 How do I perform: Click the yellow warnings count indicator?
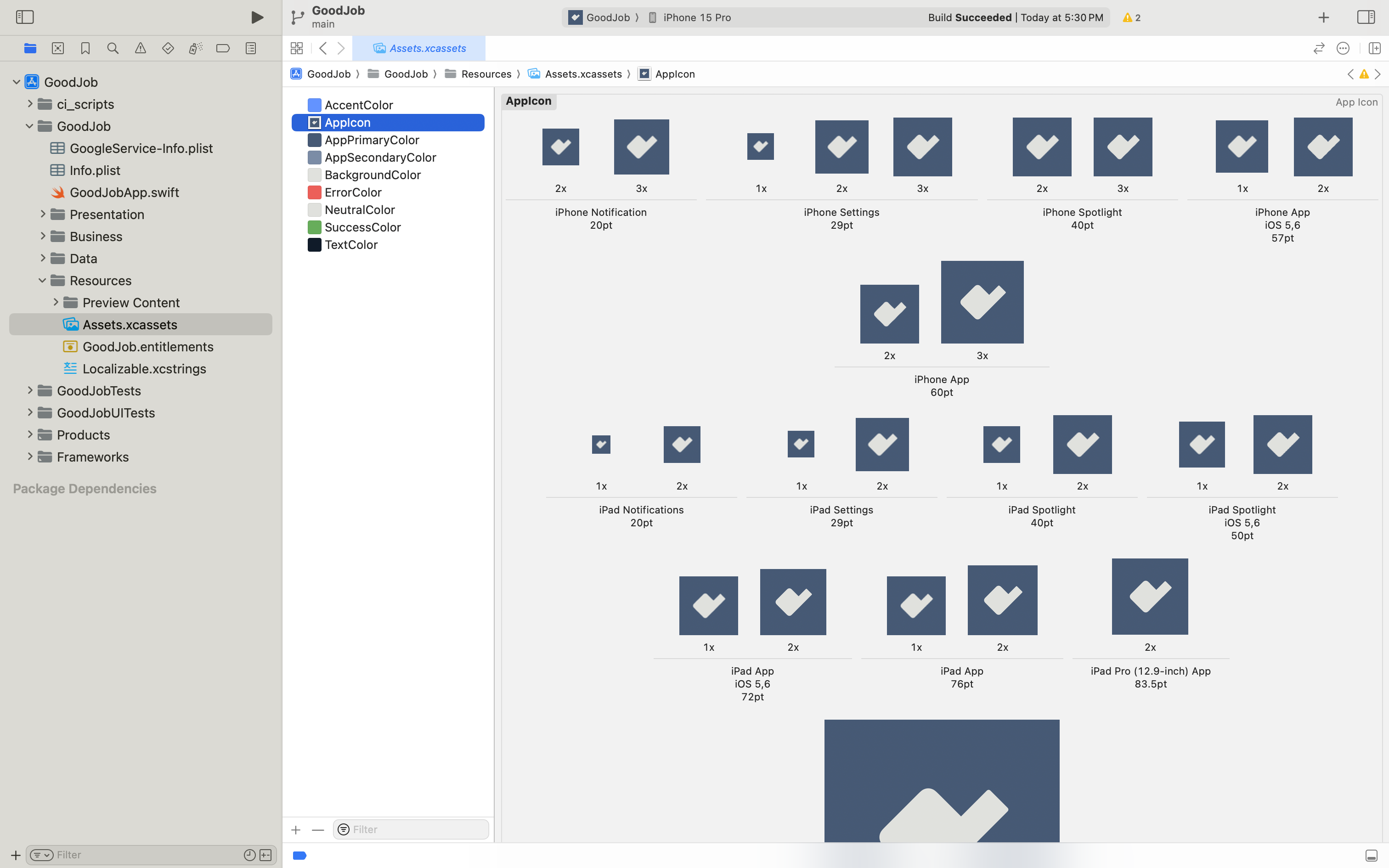click(1131, 17)
